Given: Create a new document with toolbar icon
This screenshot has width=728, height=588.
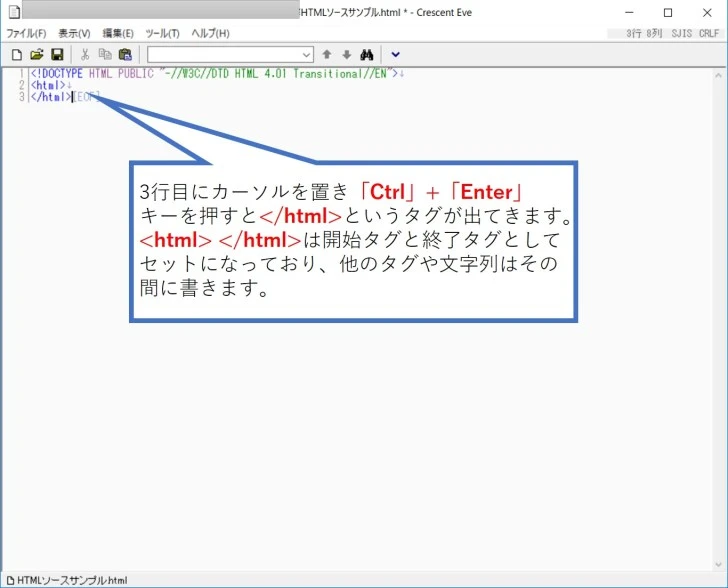Looking at the screenshot, I should click(x=17, y=55).
